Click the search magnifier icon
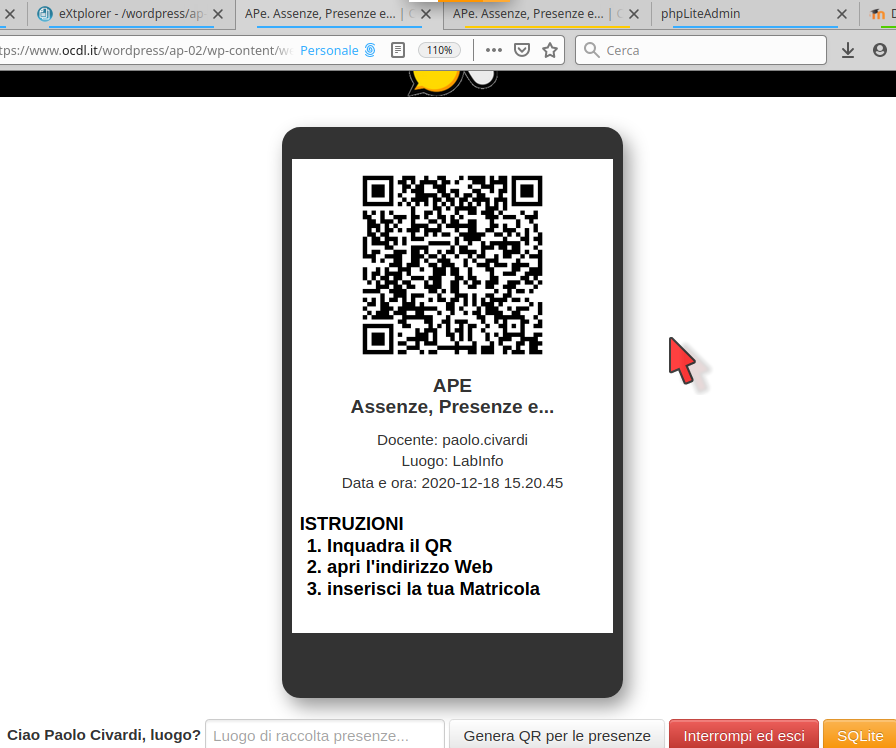The image size is (896, 748). 592,50
